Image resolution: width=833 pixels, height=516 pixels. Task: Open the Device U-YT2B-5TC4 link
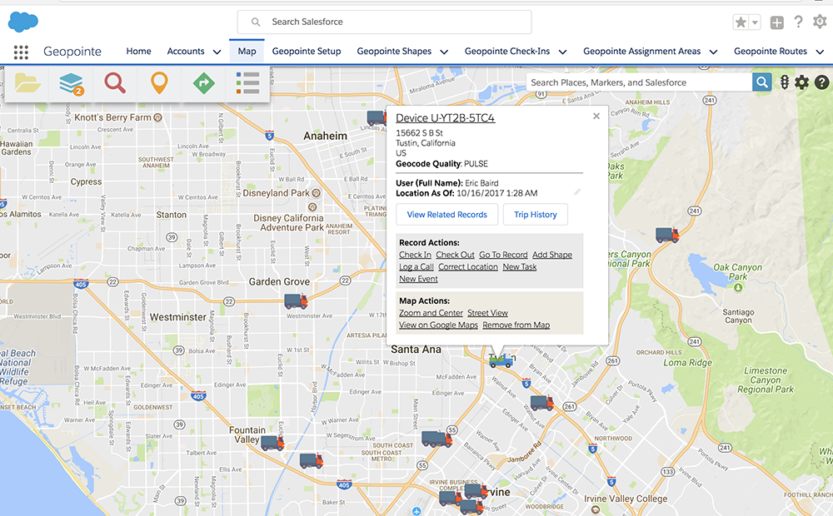(x=445, y=118)
